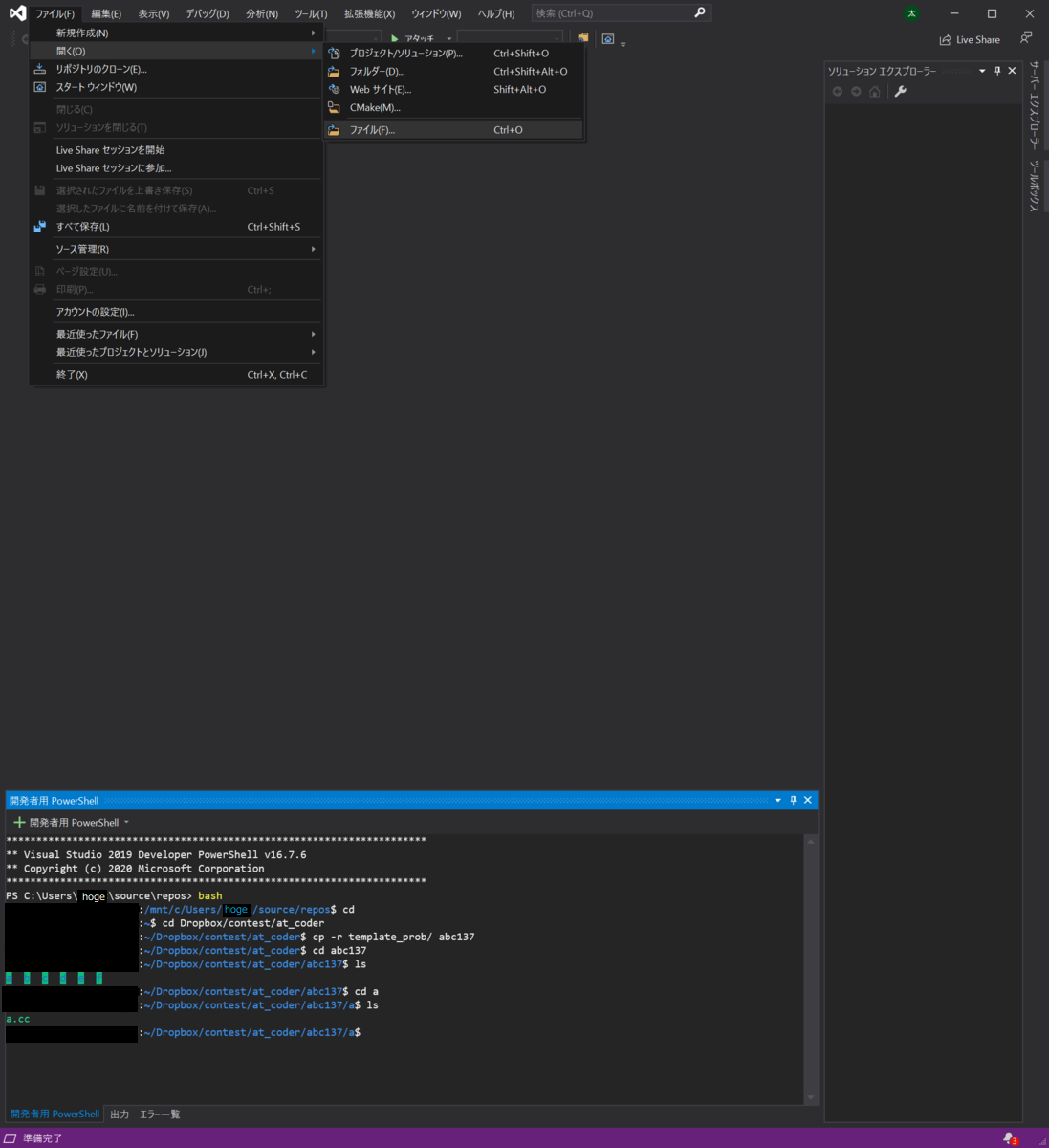Click the search magnifier icon
This screenshot has width=1049, height=1148.
click(x=700, y=13)
